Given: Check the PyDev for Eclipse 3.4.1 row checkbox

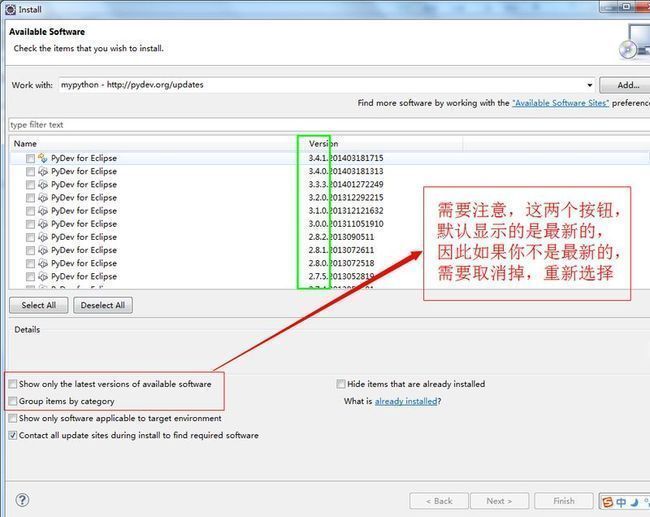Looking at the screenshot, I should click(x=30, y=158).
